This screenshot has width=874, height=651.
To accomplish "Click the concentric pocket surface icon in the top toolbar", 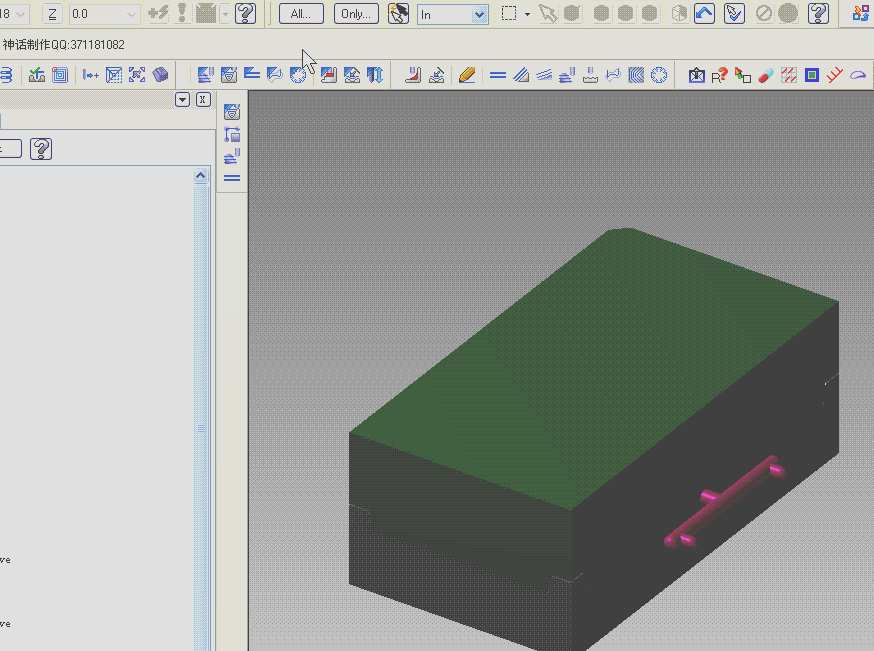I will coord(229,75).
